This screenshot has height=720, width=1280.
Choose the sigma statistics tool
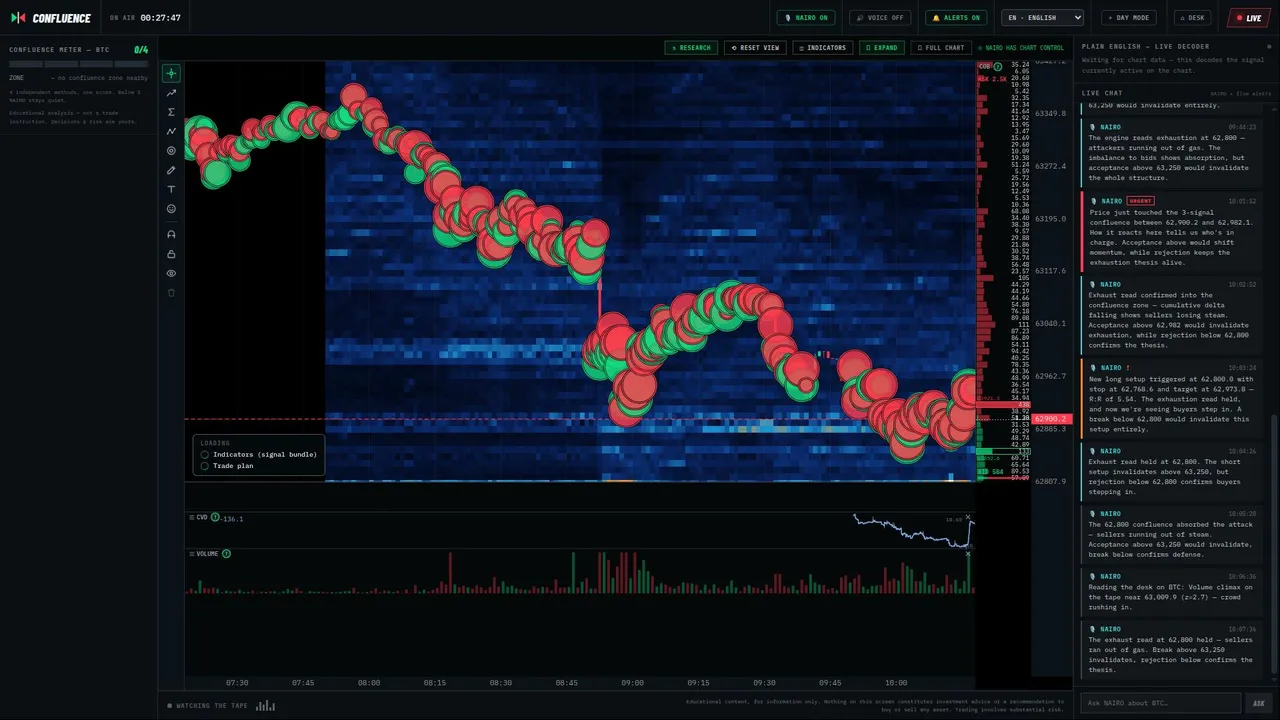[171, 112]
